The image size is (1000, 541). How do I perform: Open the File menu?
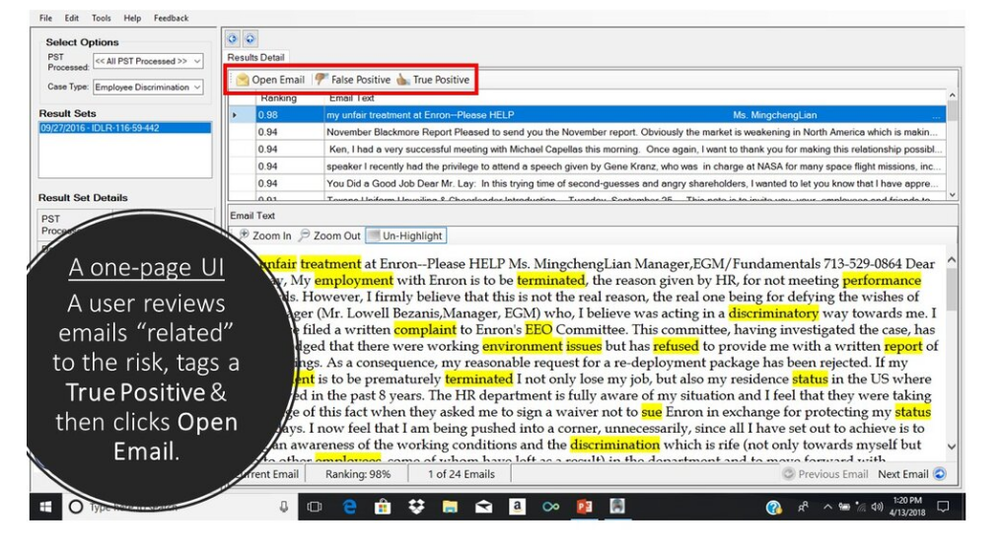point(45,18)
